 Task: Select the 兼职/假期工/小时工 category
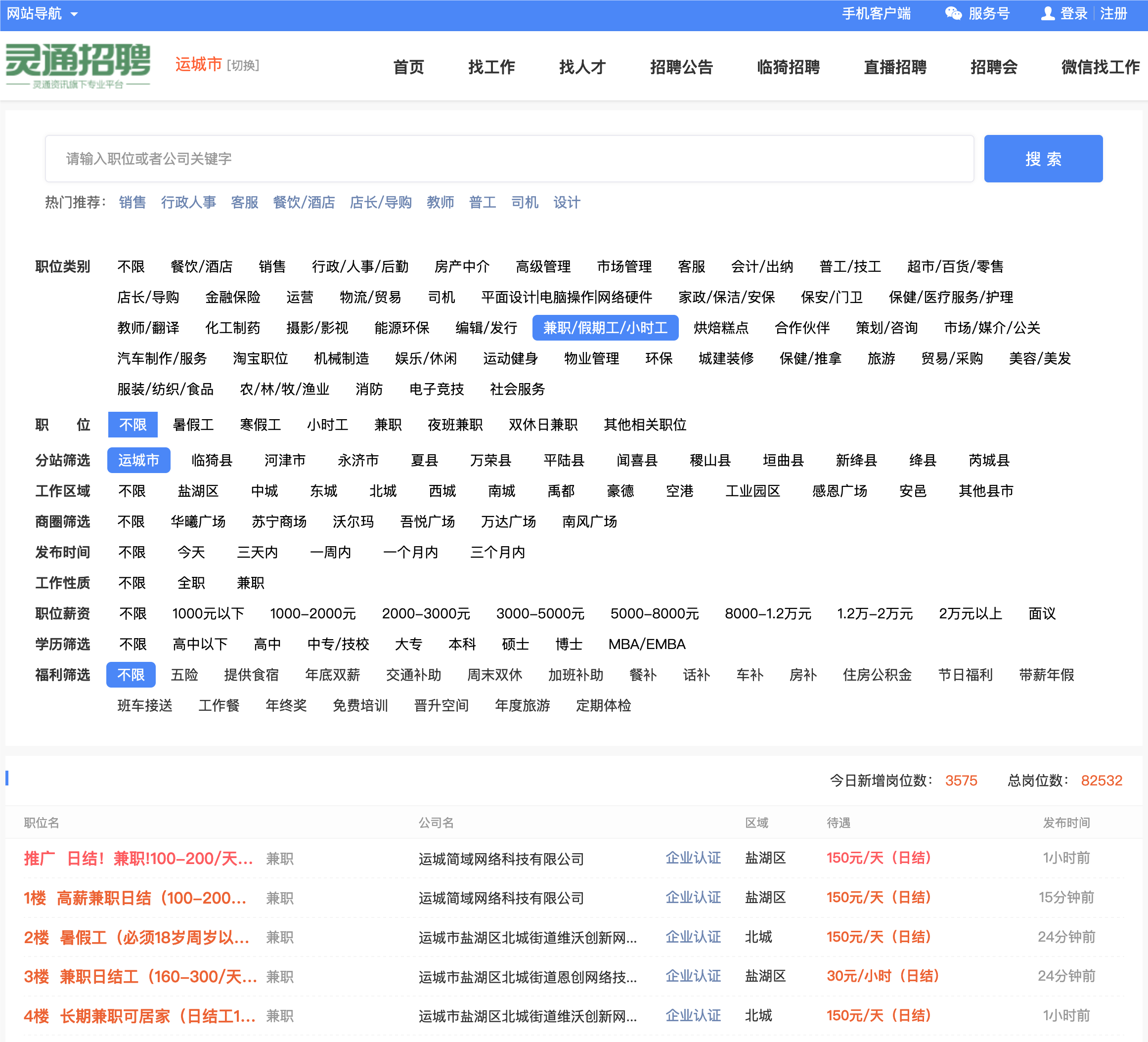(x=605, y=327)
